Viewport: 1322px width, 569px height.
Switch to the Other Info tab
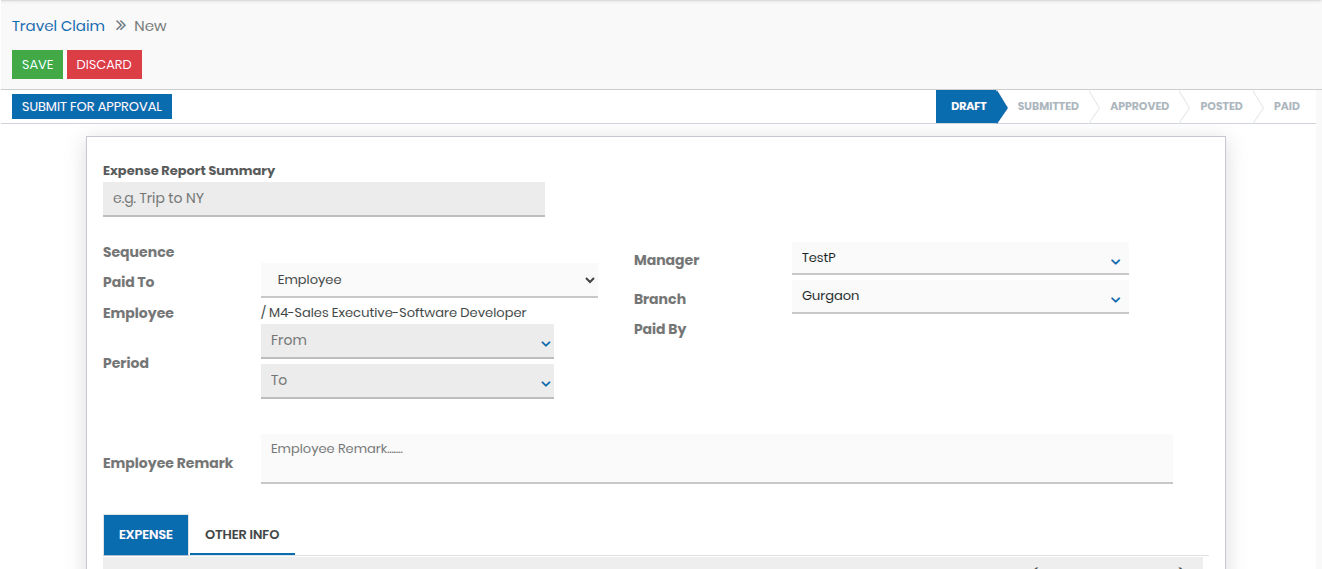242,535
